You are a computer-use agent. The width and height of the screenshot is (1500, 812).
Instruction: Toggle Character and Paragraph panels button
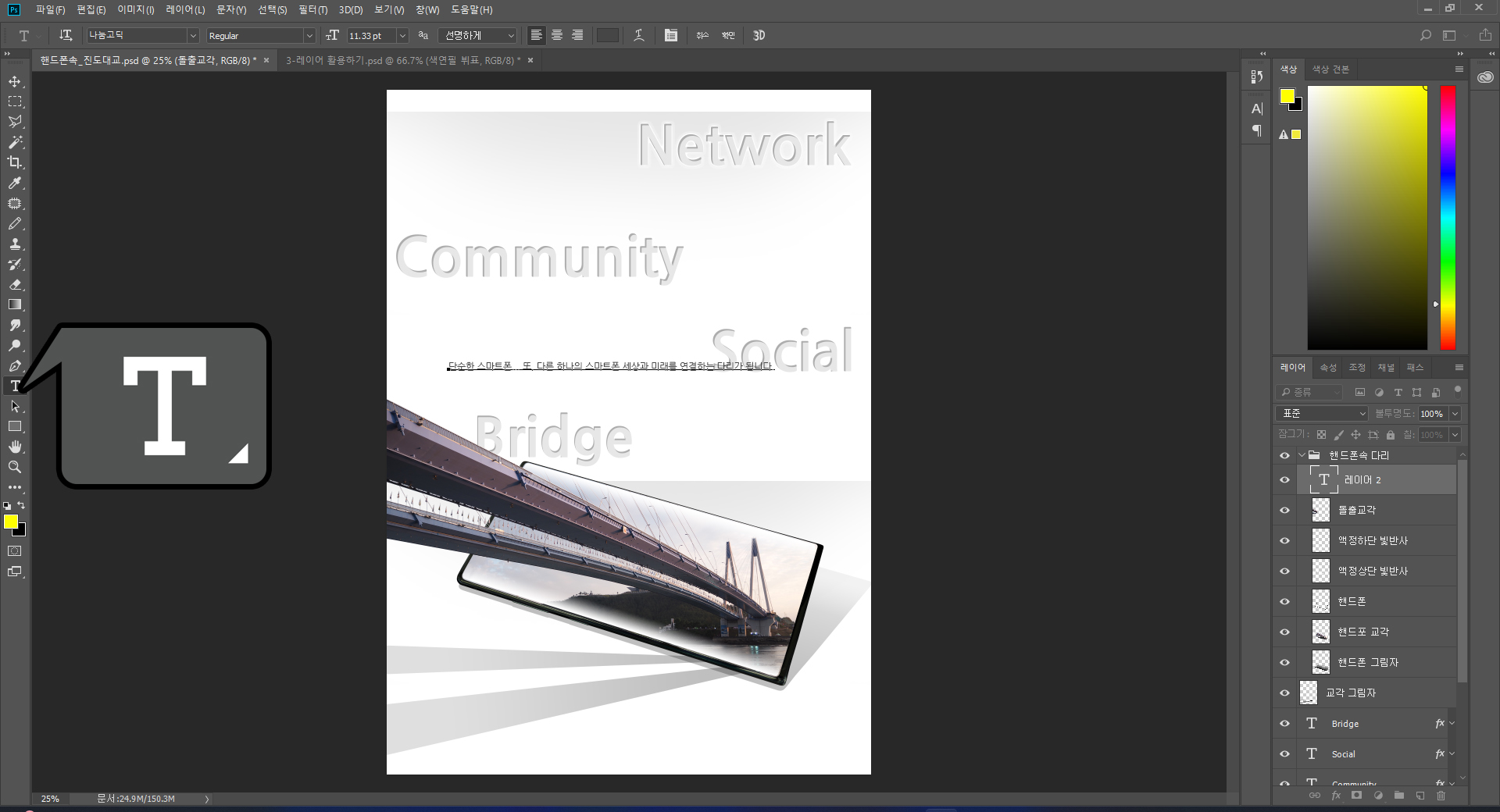tap(670, 35)
